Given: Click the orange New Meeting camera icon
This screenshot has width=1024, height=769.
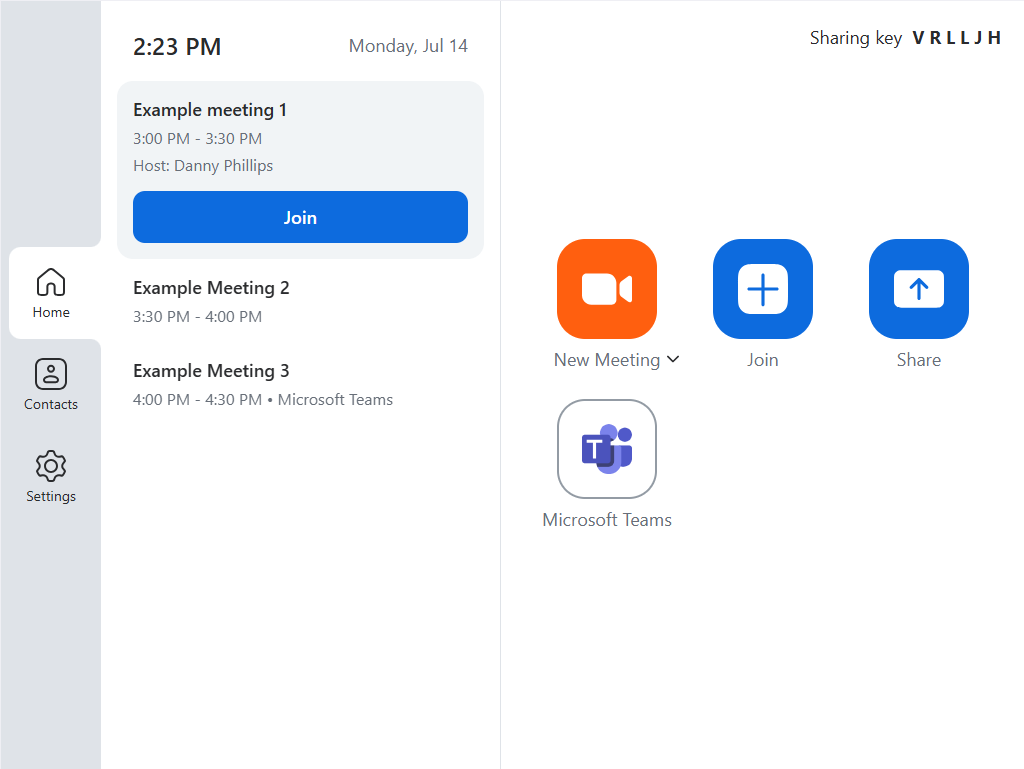Looking at the screenshot, I should pos(606,289).
